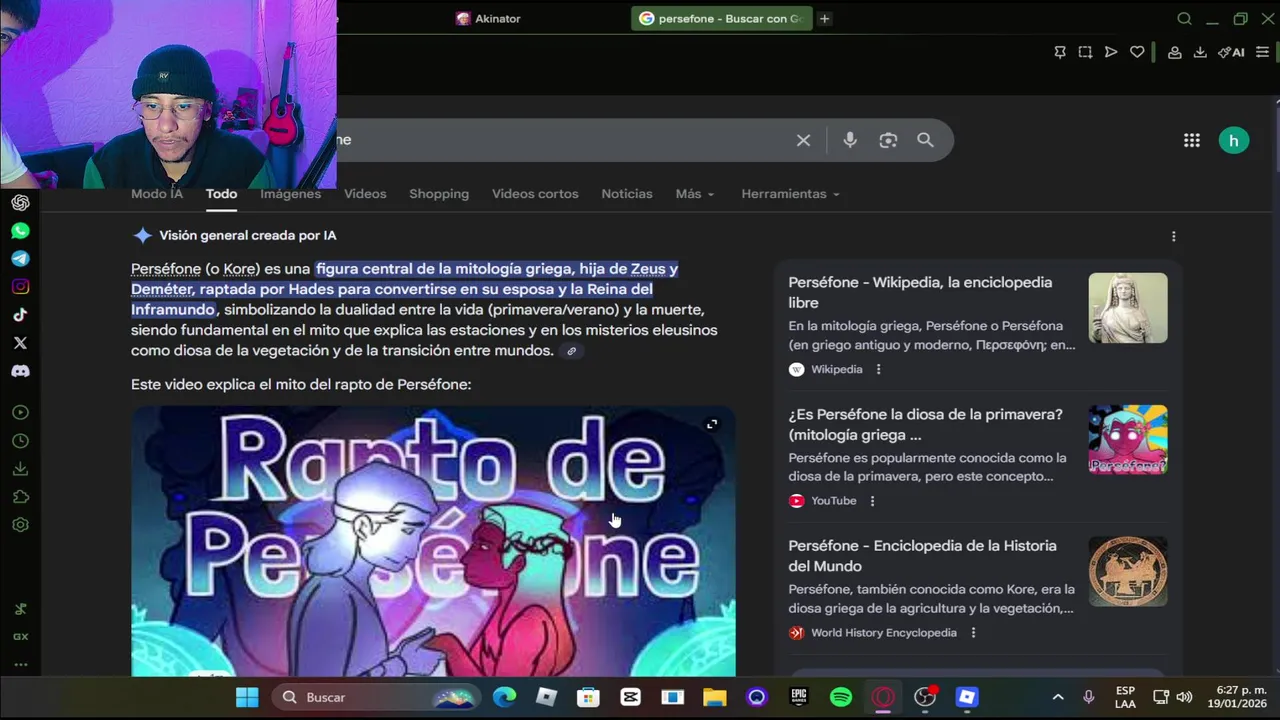Open 'Perséfone - Enciclopedia de la Historia del Mundo'
Image resolution: width=1280 pixels, height=720 pixels.
(x=922, y=556)
